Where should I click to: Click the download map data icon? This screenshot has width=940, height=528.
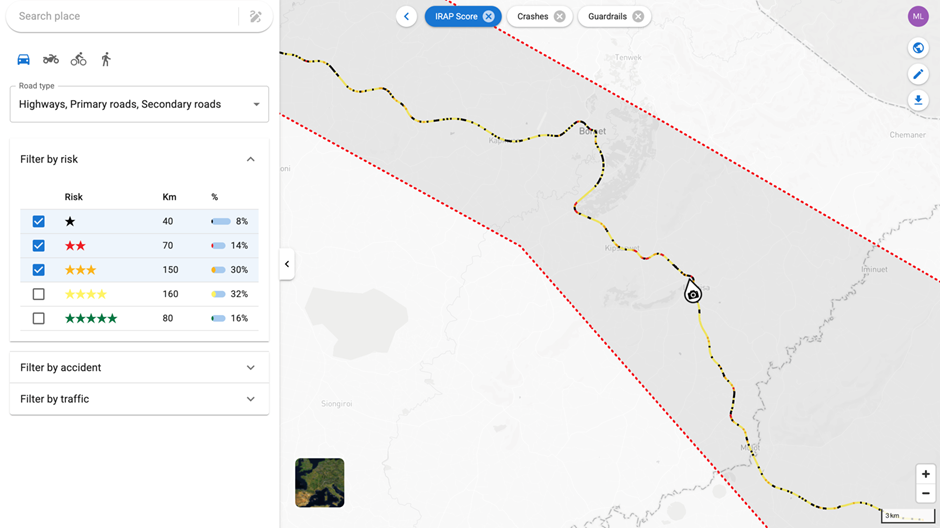coord(918,100)
